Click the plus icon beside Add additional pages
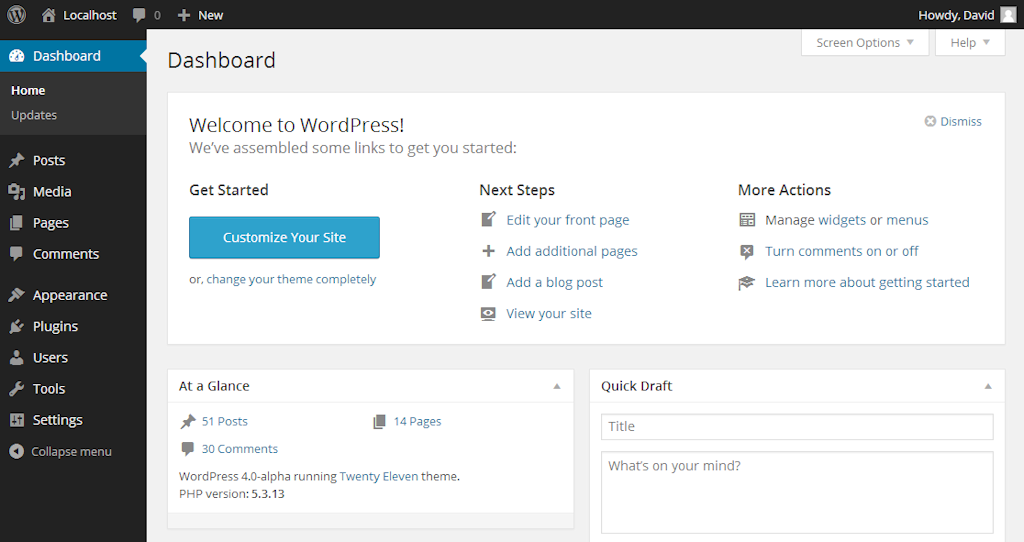Viewport: 1024px width, 542px height. pyautogui.click(x=488, y=251)
